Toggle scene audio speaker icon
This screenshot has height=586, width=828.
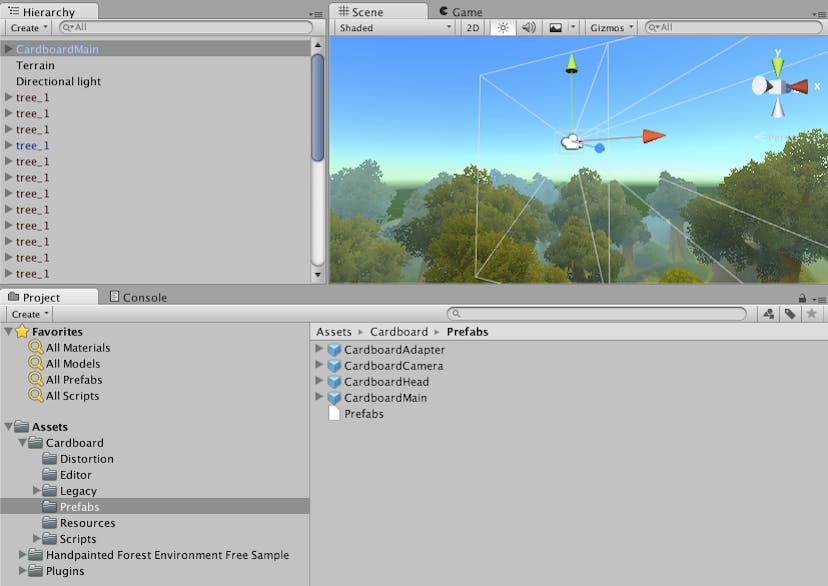(528, 28)
